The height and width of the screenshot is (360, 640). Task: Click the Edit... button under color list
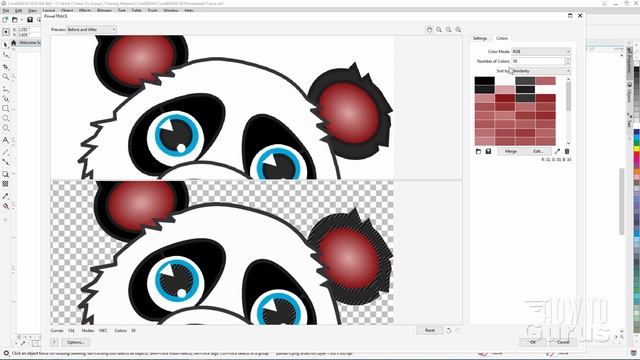point(538,151)
